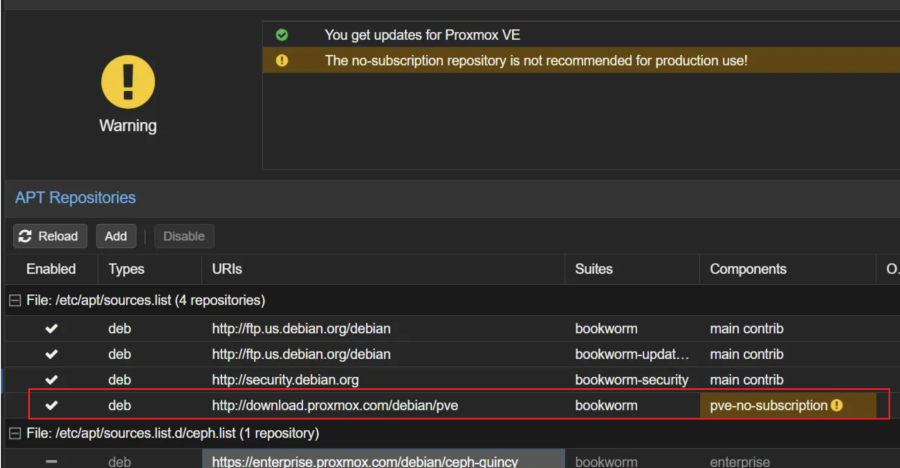The width and height of the screenshot is (900, 468).
Task: Click the Disable button
Action: pyautogui.click(x=184, y=237)
